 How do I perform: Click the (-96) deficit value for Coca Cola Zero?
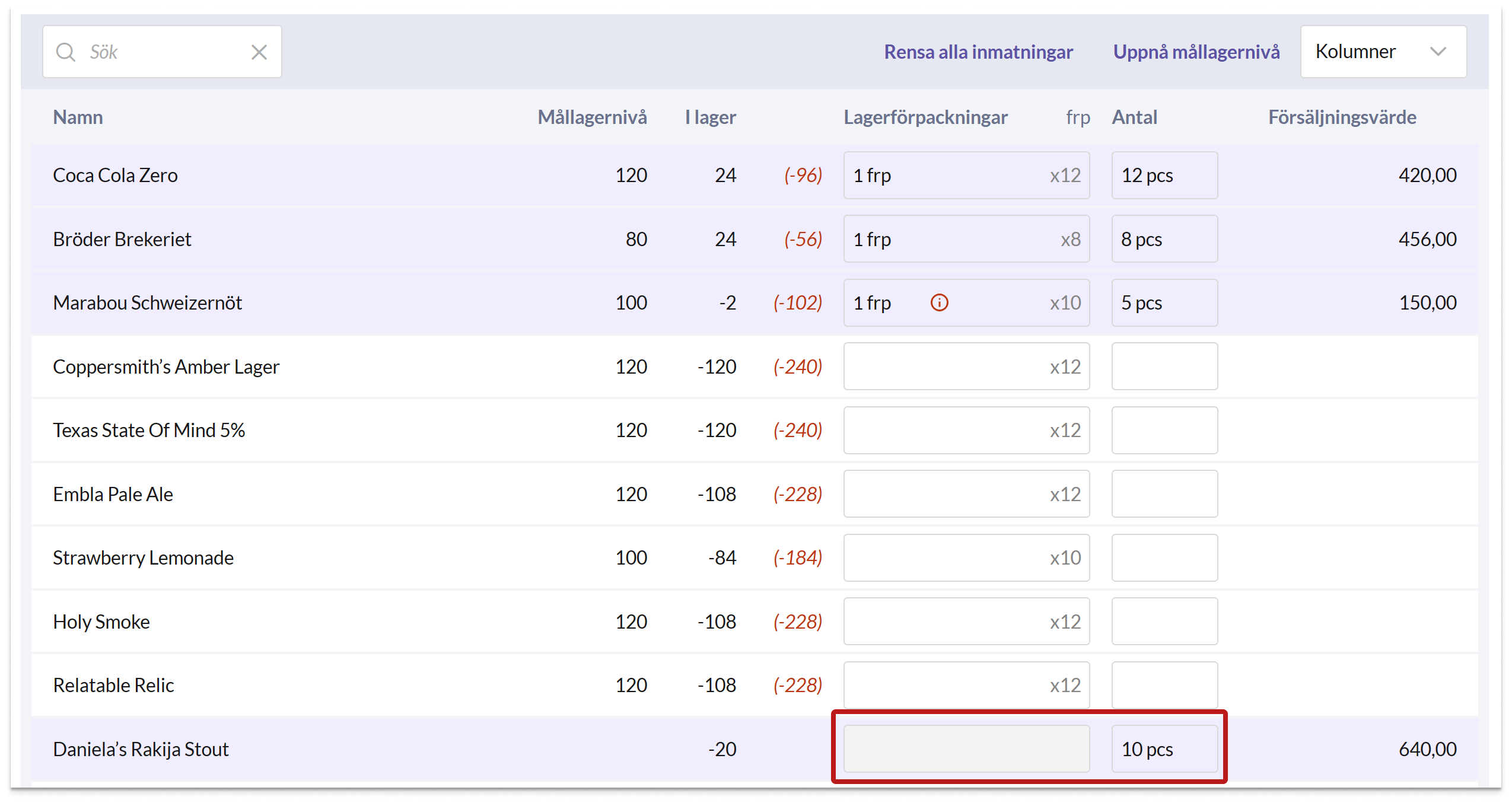click(803, 176)
